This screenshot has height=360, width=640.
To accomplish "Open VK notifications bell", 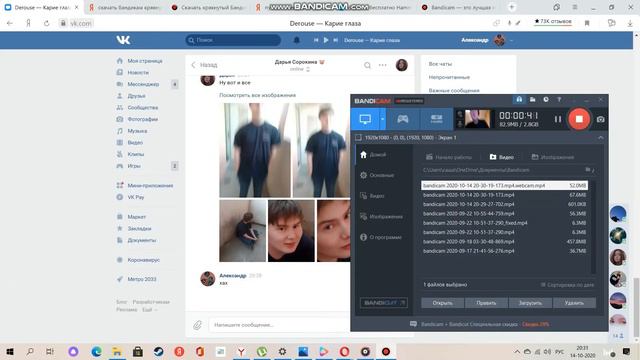I will click(x=297, y=40).
